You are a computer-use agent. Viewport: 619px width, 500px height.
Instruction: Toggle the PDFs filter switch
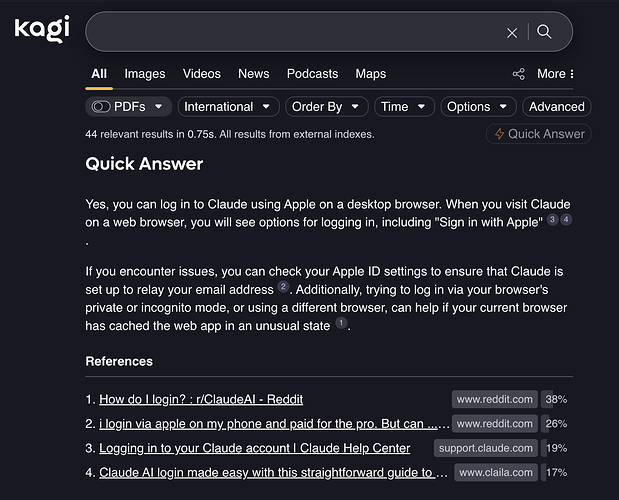[101, 107]
